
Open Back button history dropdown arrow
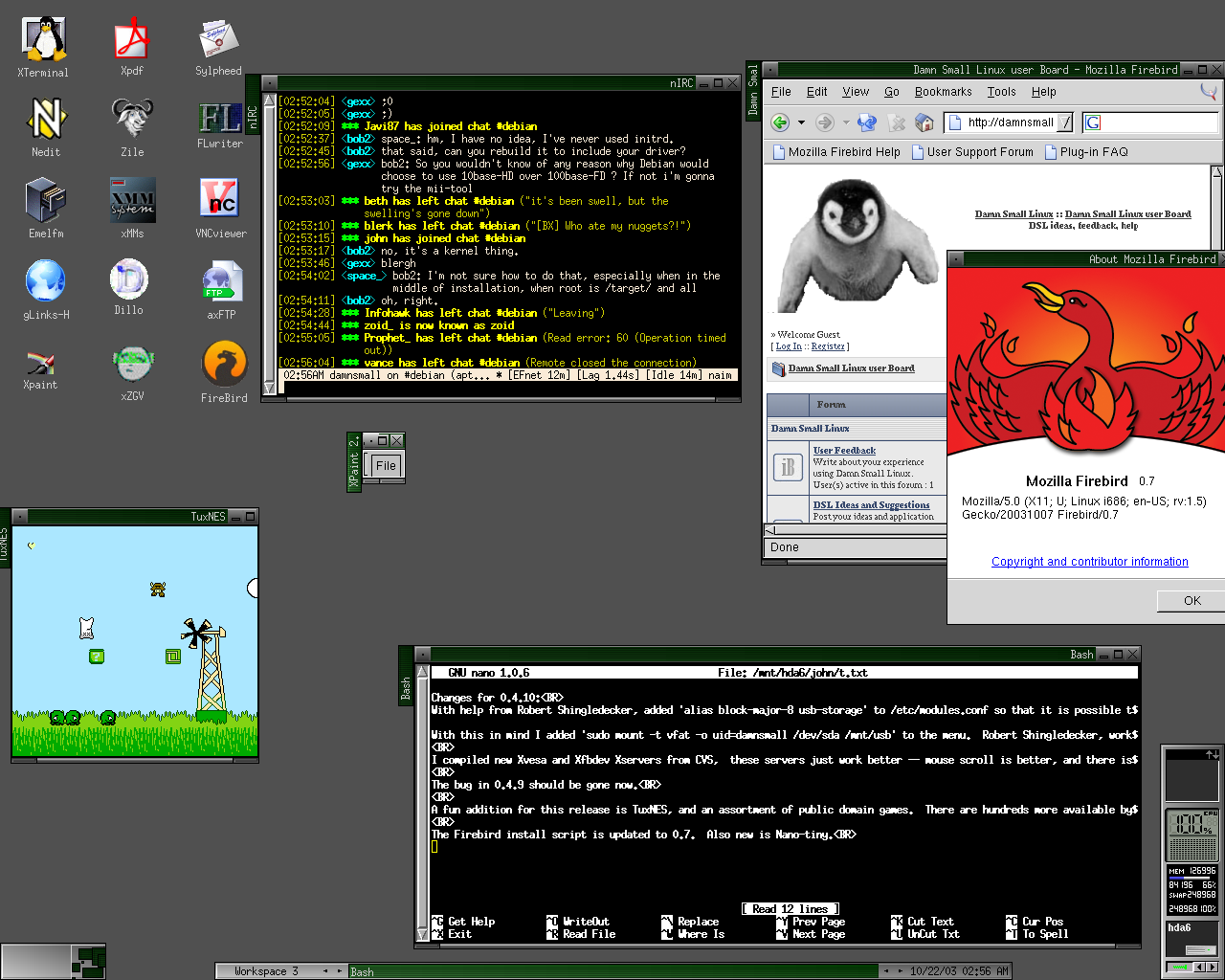click(801, 122)
